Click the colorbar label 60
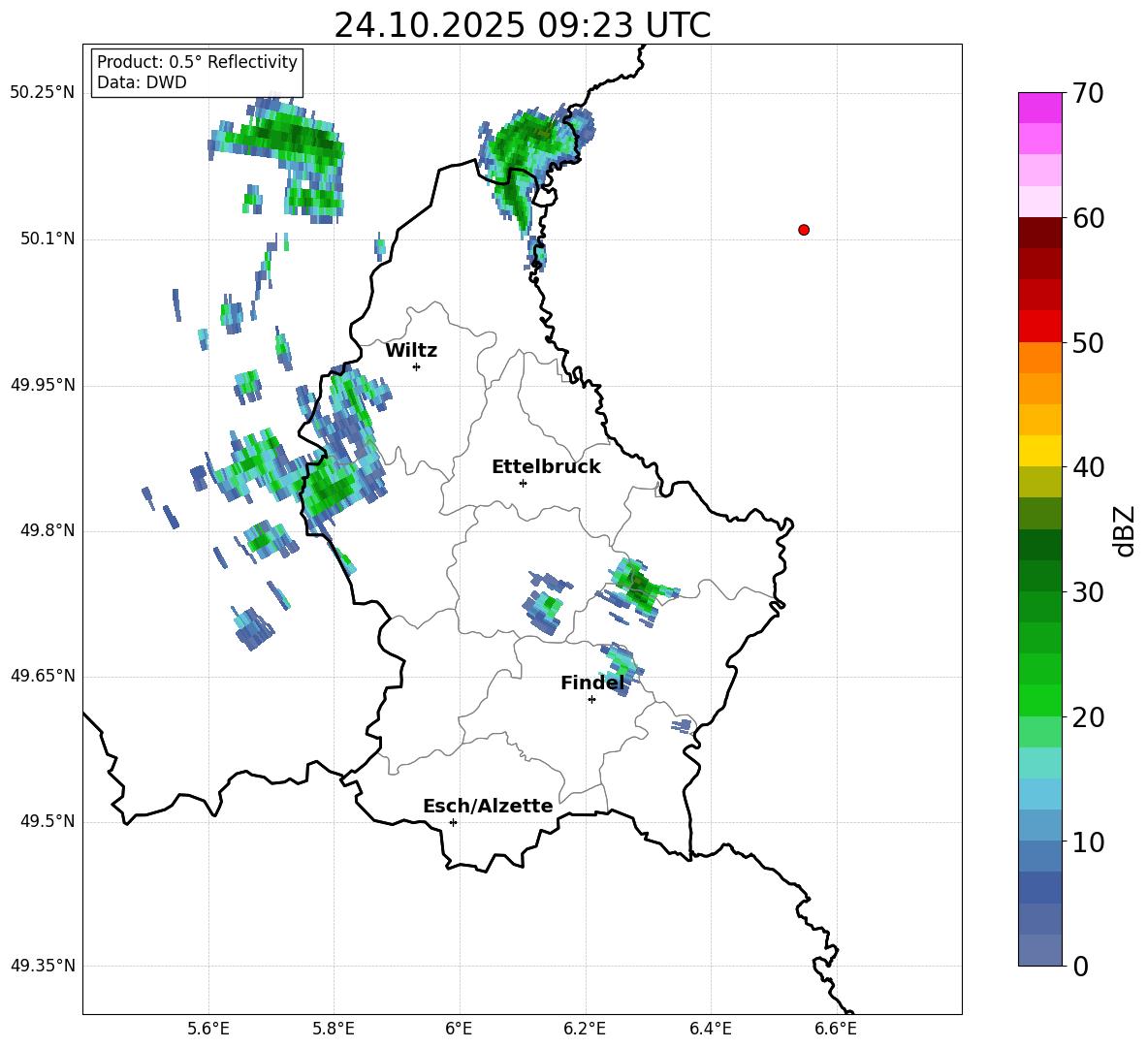This screenshot has width=1148, height=1048. coord(1088,218)
